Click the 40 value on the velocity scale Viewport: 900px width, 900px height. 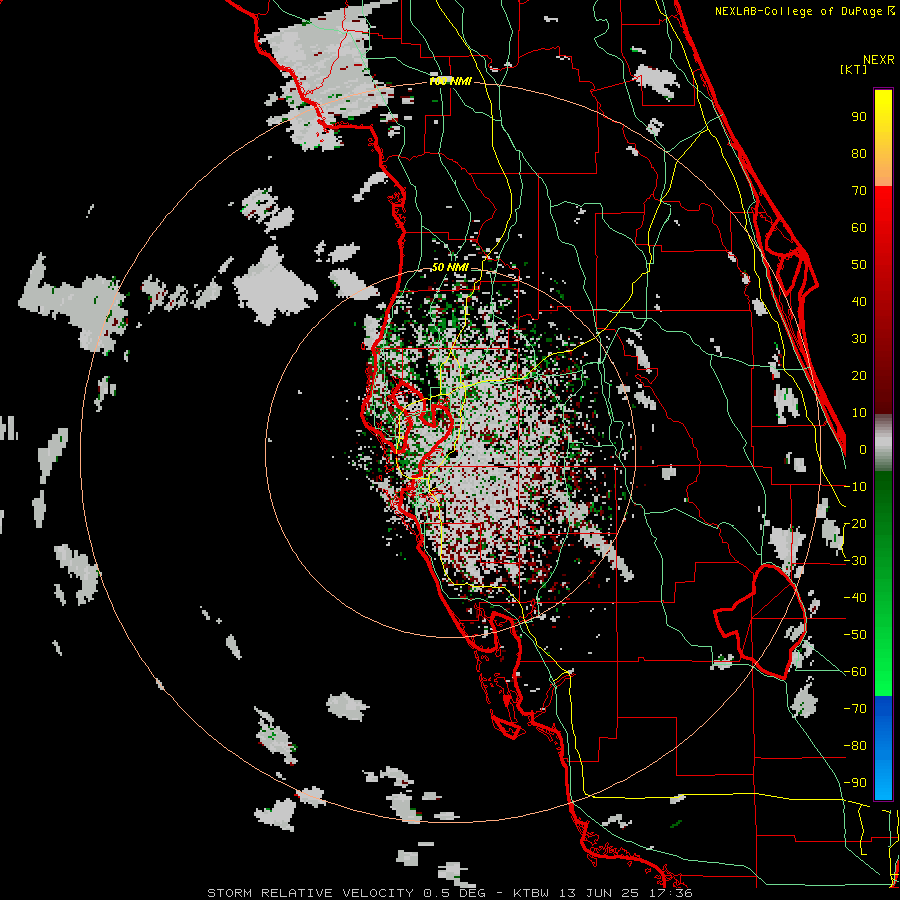point(859,301)
